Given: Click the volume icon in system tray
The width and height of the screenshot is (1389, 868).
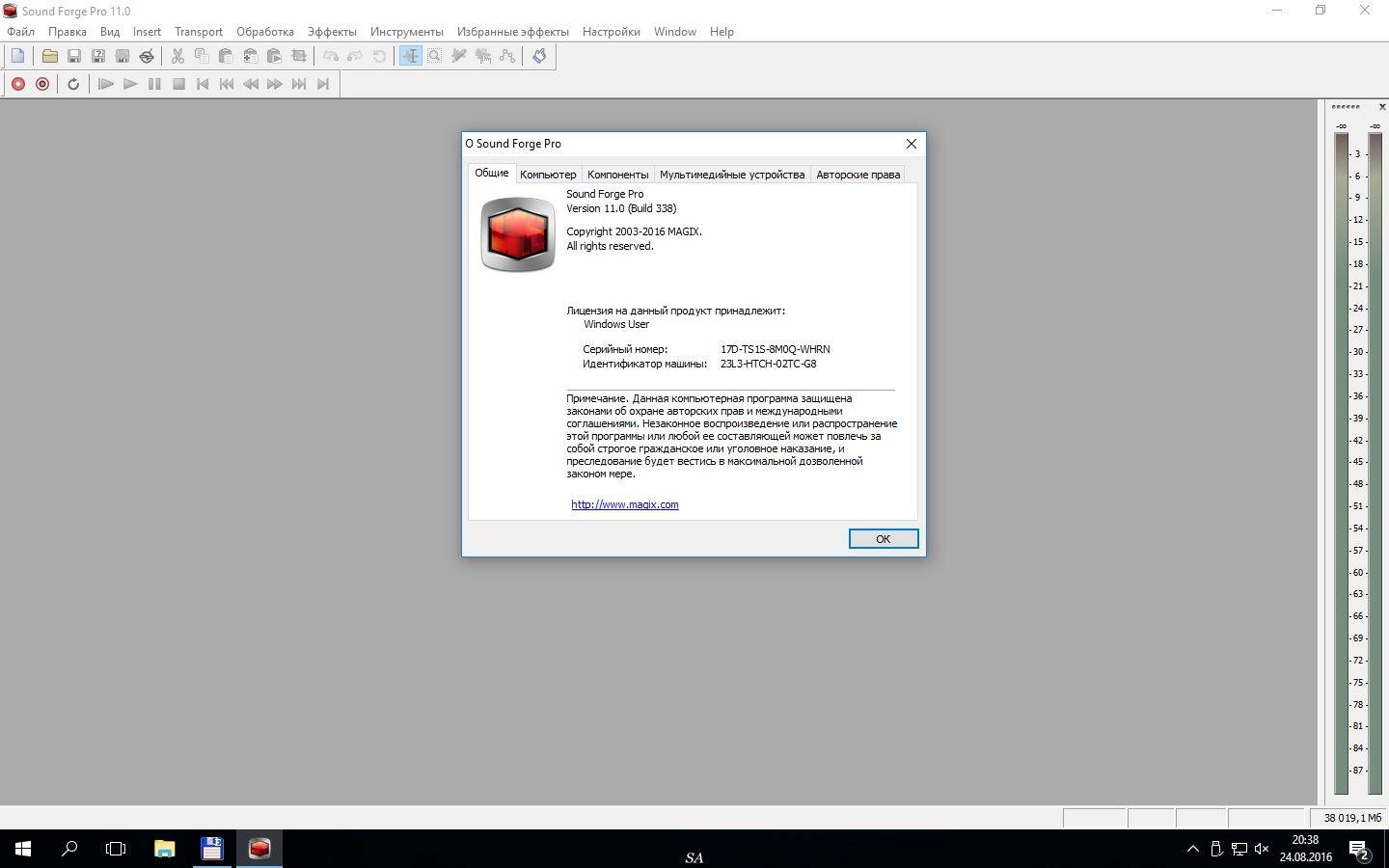Looking at the screenshot, I should (x=1262, y=849).
